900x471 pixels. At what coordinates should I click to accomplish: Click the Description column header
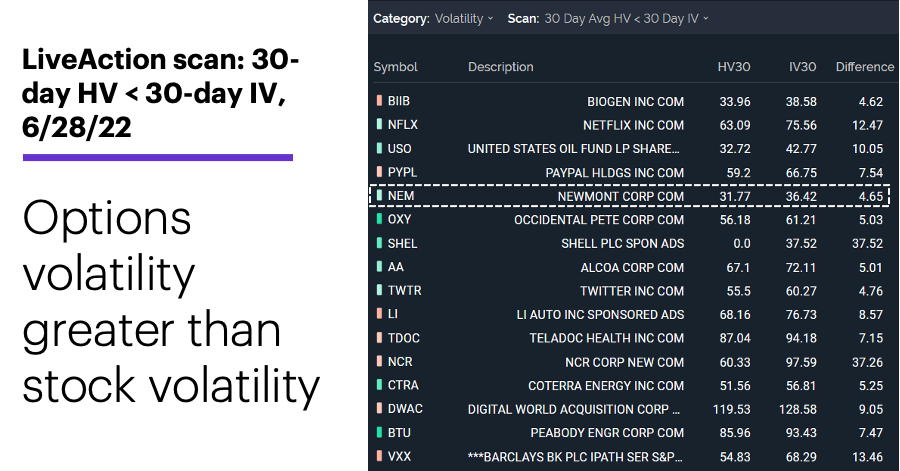pyautogui.click(x=501, y=67)
